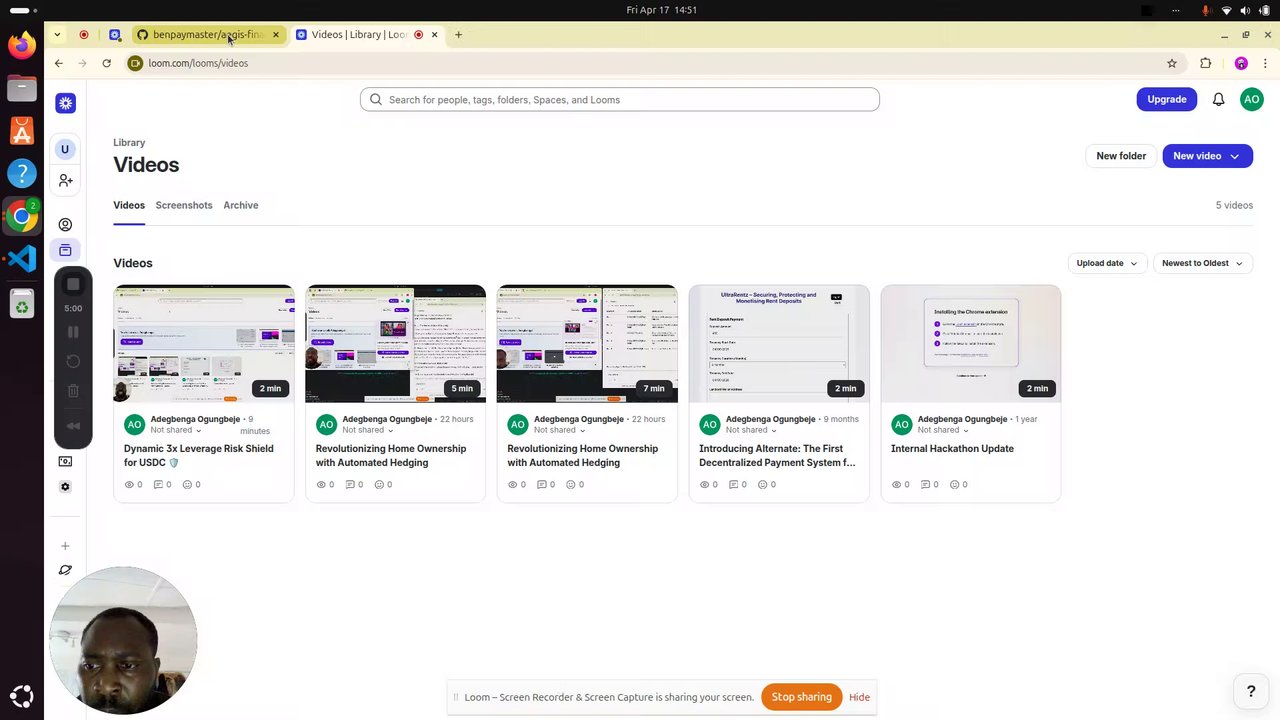Go back in browser history
The width and height of the screenshot is (1280, 720).
pos(59,63)
